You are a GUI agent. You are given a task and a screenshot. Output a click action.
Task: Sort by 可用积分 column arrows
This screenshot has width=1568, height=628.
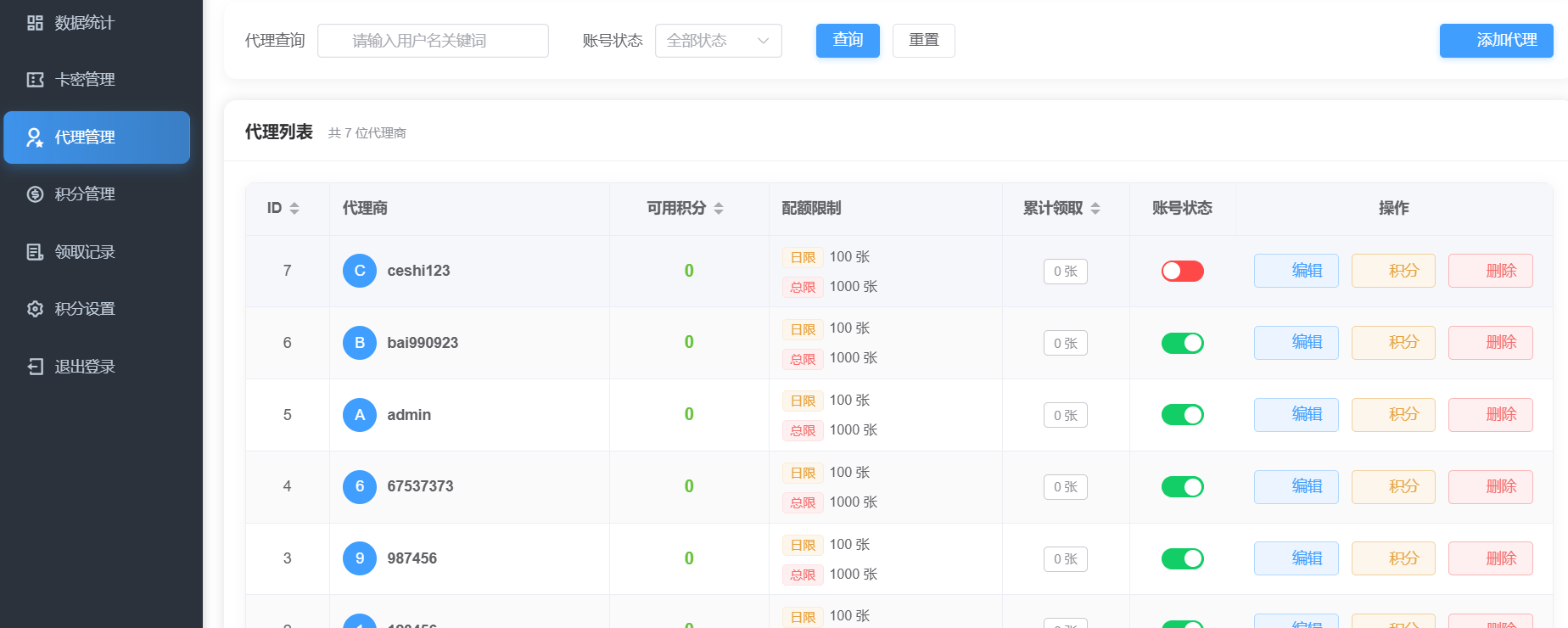719,208
